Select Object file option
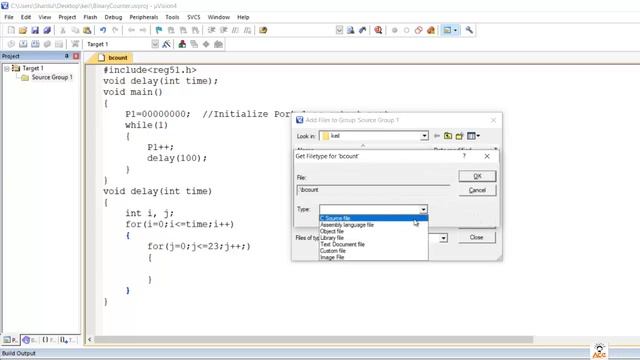 (x=373, y=231)
